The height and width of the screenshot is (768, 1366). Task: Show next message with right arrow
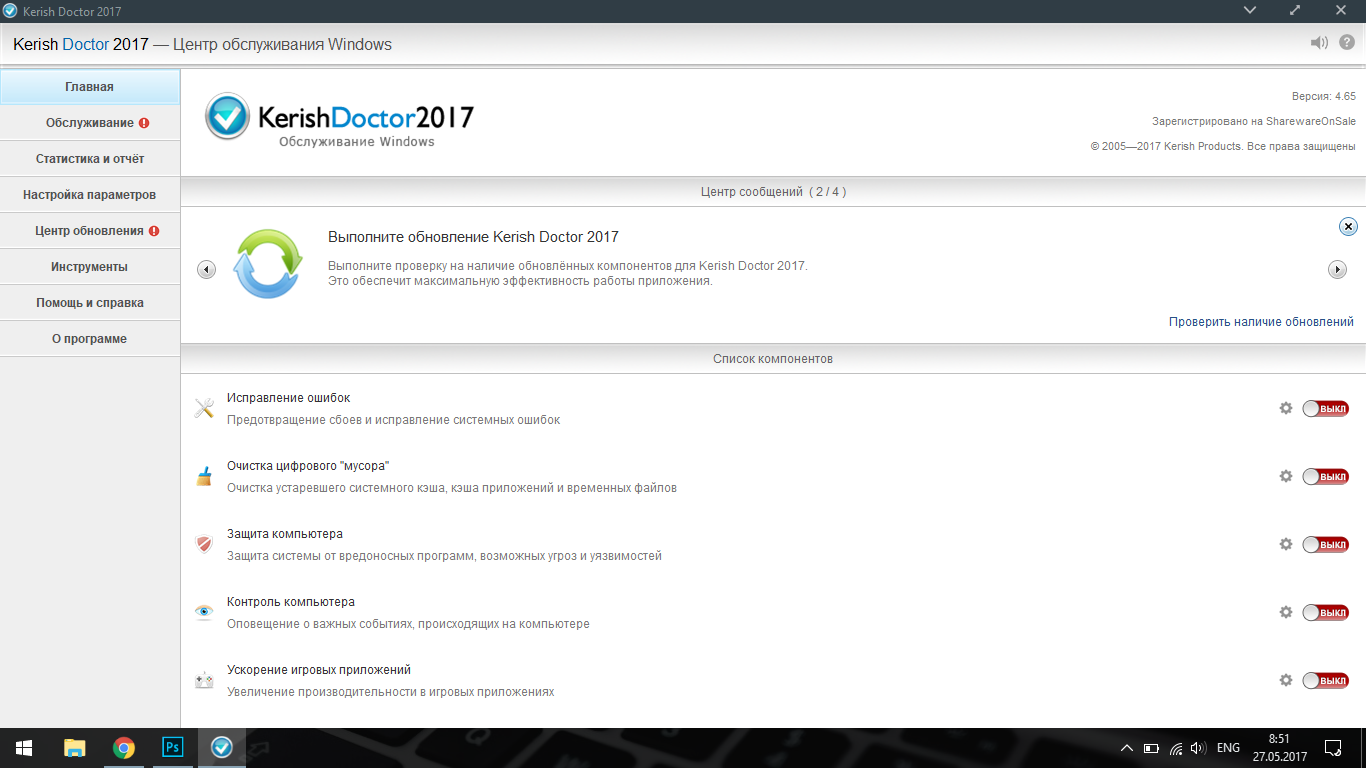pyautogui.click(x=1337, y=269)
